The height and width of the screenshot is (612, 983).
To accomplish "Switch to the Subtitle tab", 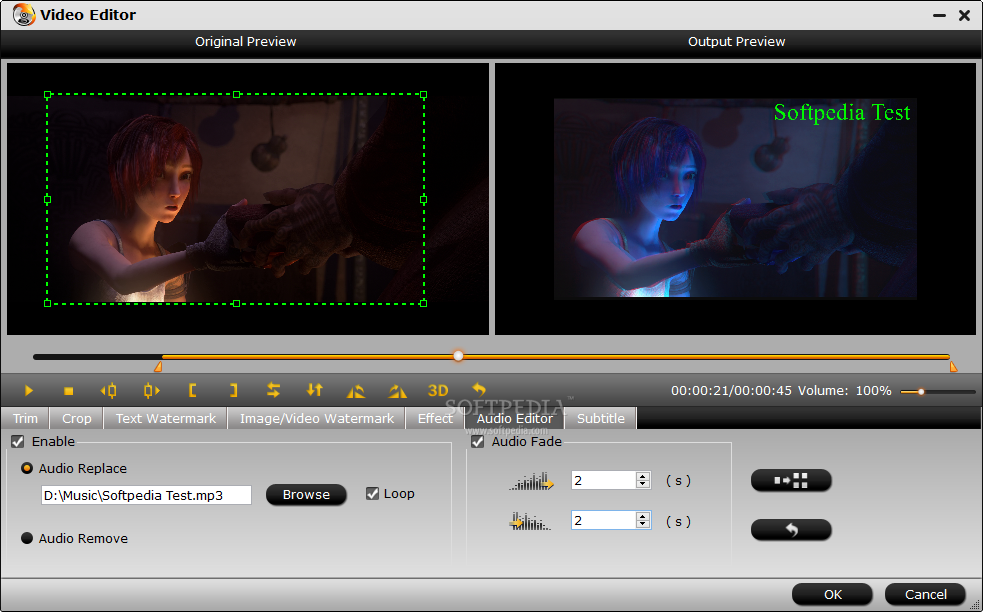I will coord(601,418).
